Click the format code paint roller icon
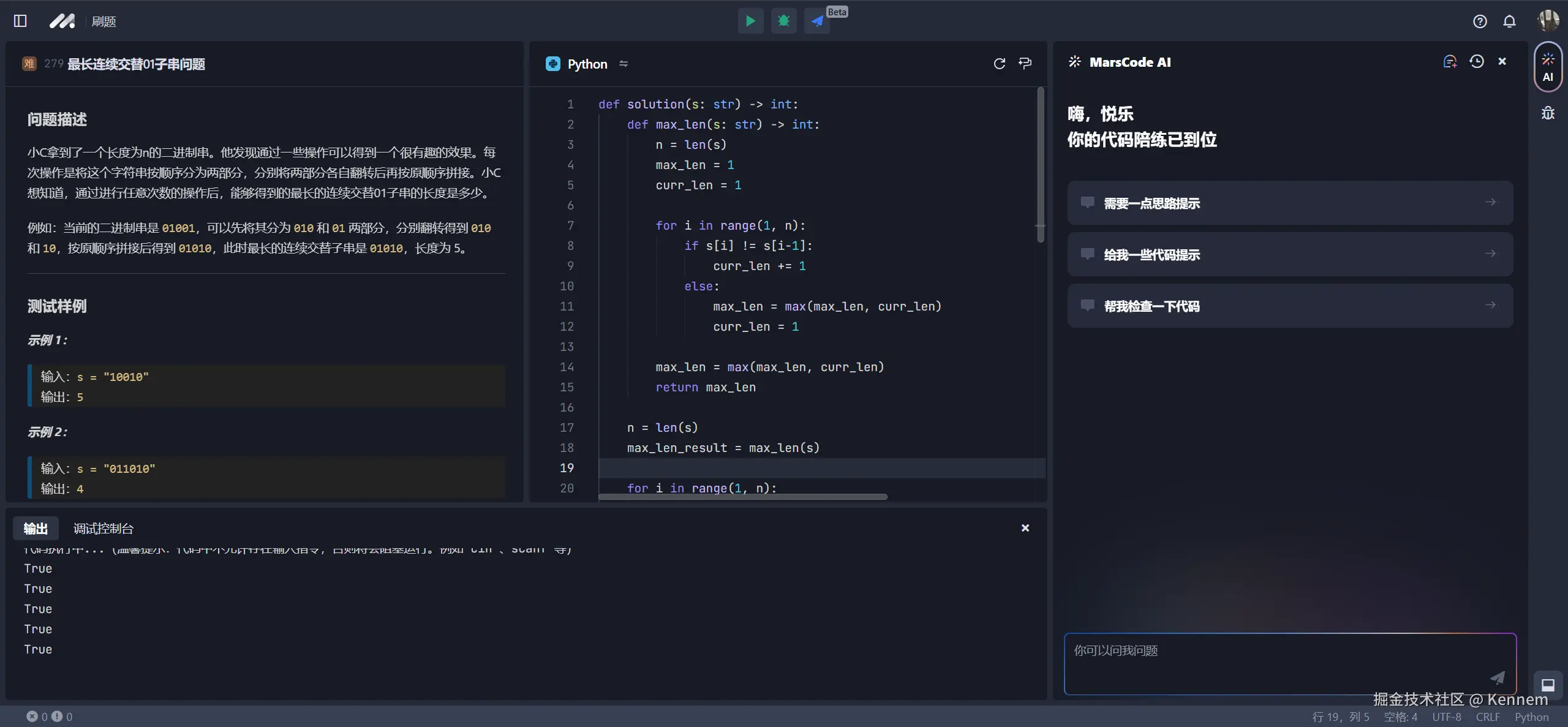The width and height of the screenshot is (1568, 727). (x=1025, y=64)
